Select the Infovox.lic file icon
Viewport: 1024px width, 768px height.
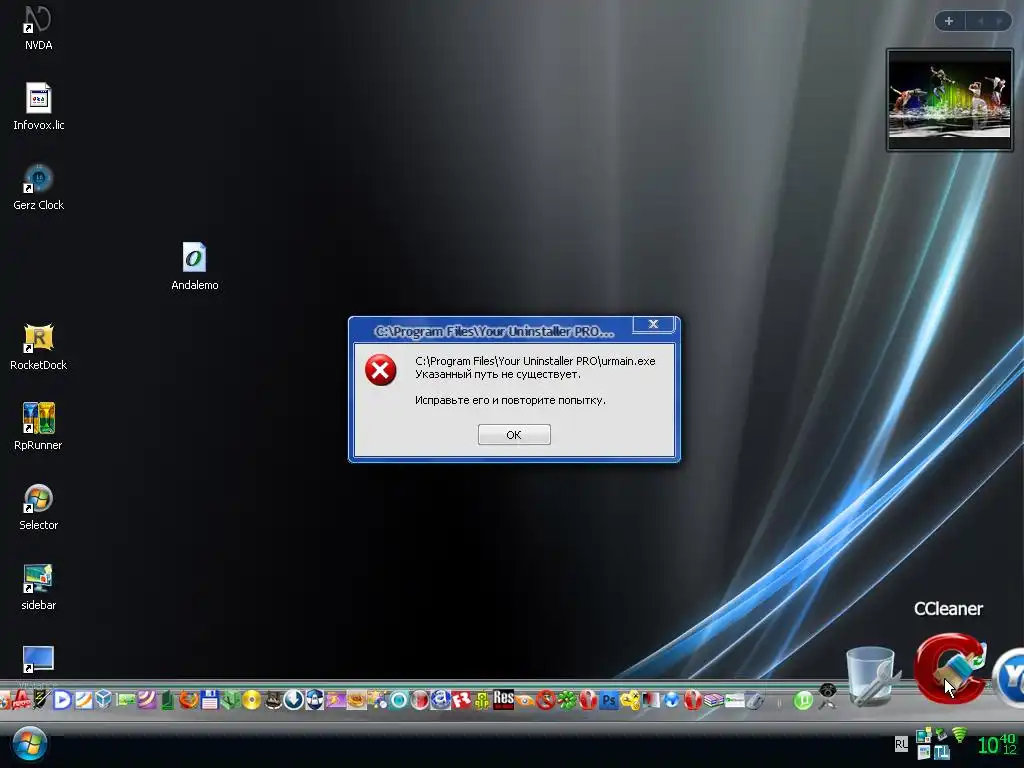[x=39, y=106]
